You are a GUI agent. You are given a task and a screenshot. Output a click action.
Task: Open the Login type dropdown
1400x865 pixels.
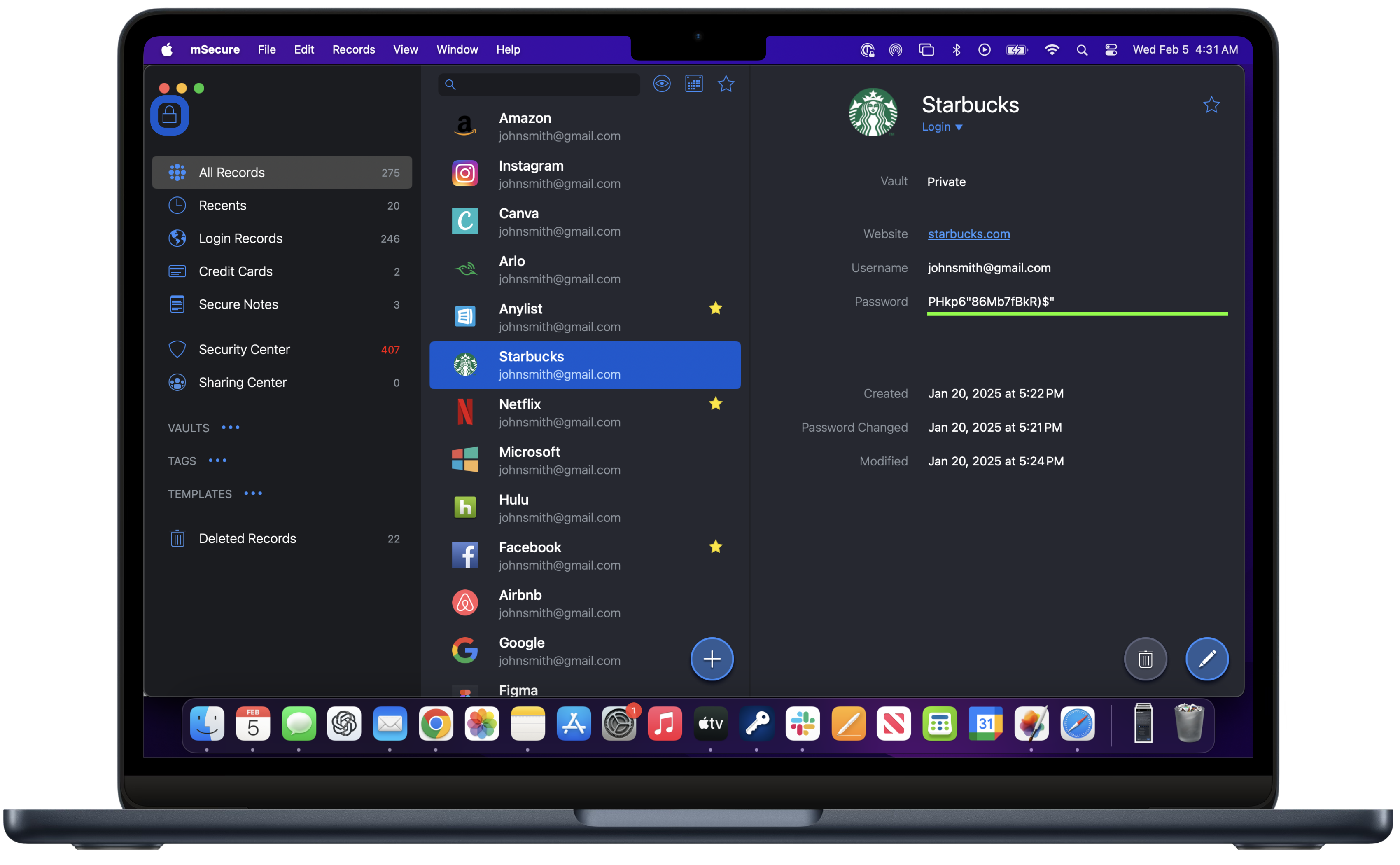pos(942,127)
